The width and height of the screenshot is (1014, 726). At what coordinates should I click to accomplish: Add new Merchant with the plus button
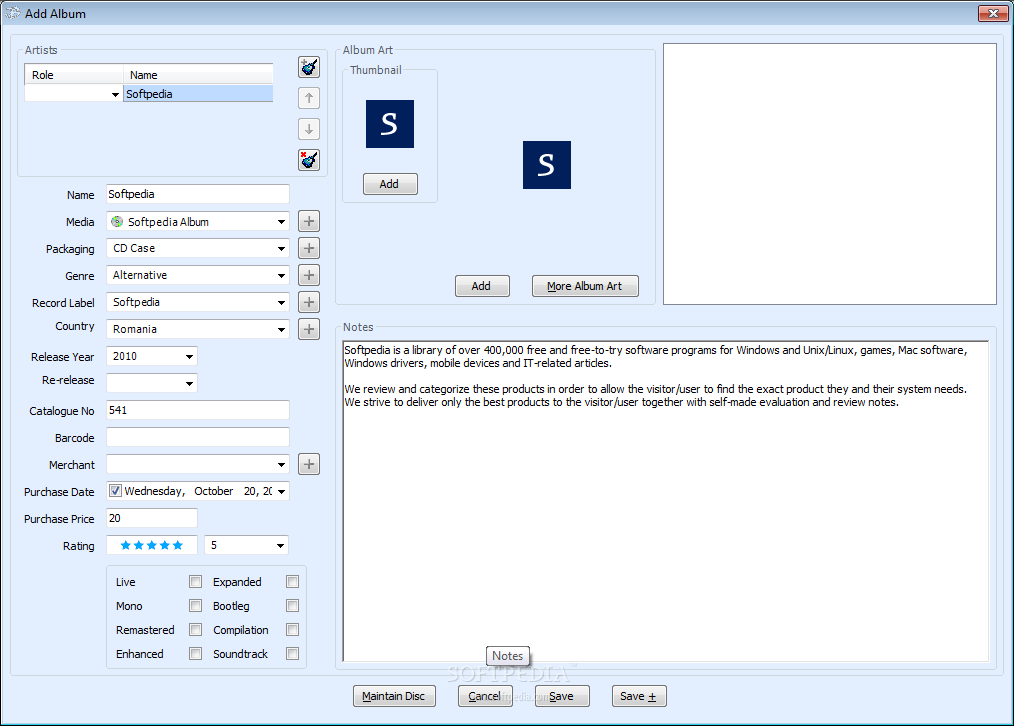click(309, 464)
